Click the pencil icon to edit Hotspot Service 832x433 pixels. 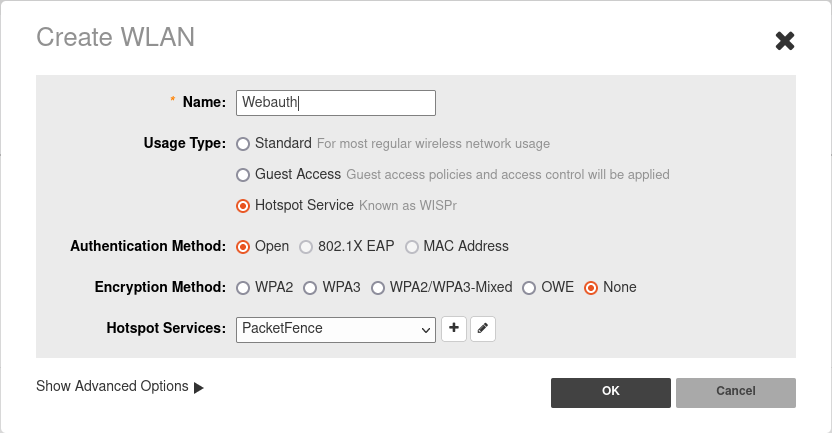(x=483, y=329)
